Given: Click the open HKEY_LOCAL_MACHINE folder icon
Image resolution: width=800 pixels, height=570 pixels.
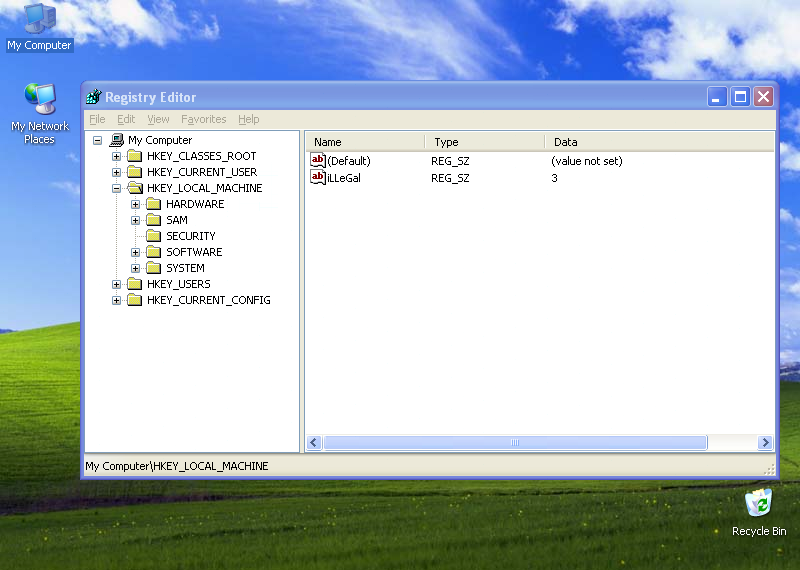Looking at the screenshot, I should (x=135, y=188).
